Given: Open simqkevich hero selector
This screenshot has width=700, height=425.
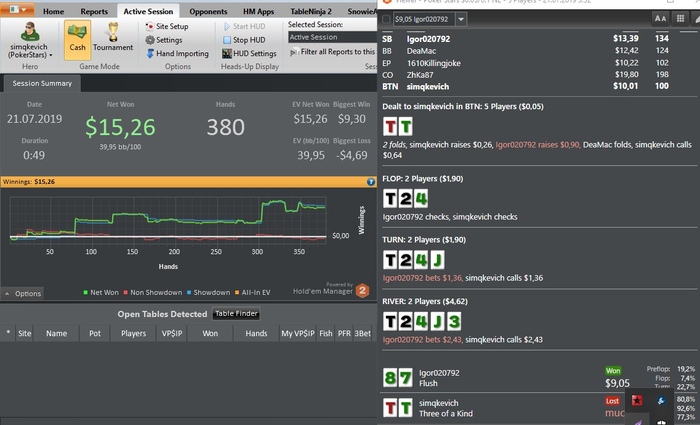Looking at the screenshot, I should point(30,41).
